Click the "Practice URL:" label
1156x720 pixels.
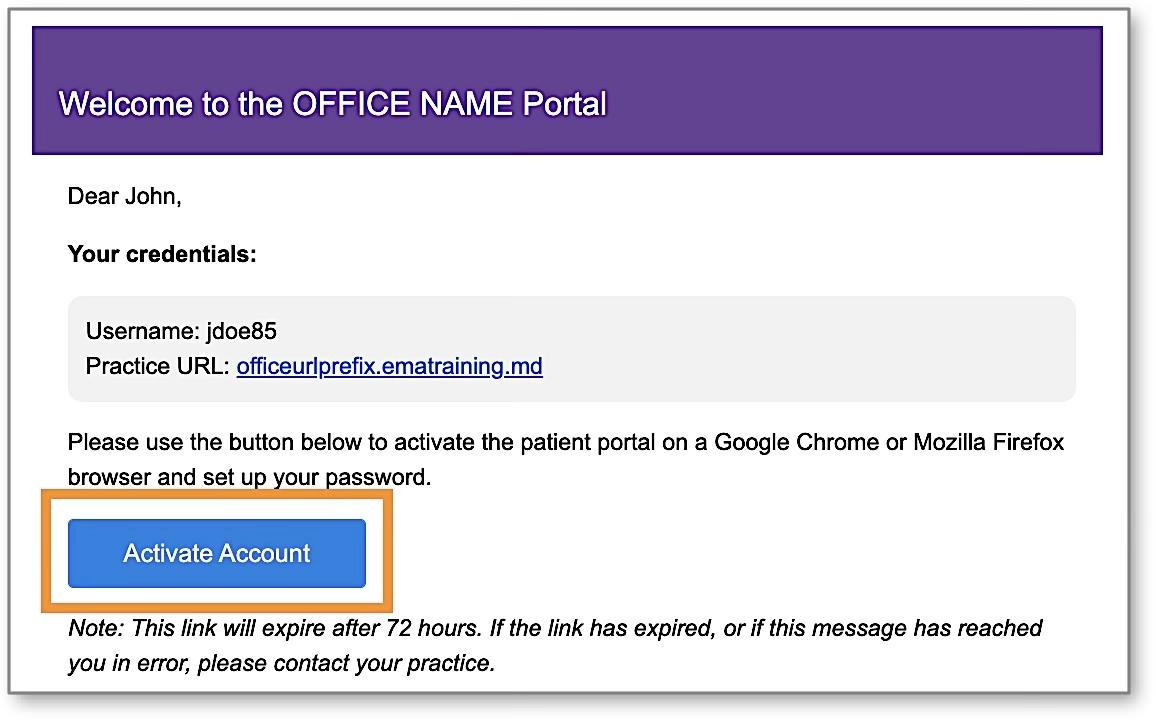pyautogui.click(x=158, y=366)
